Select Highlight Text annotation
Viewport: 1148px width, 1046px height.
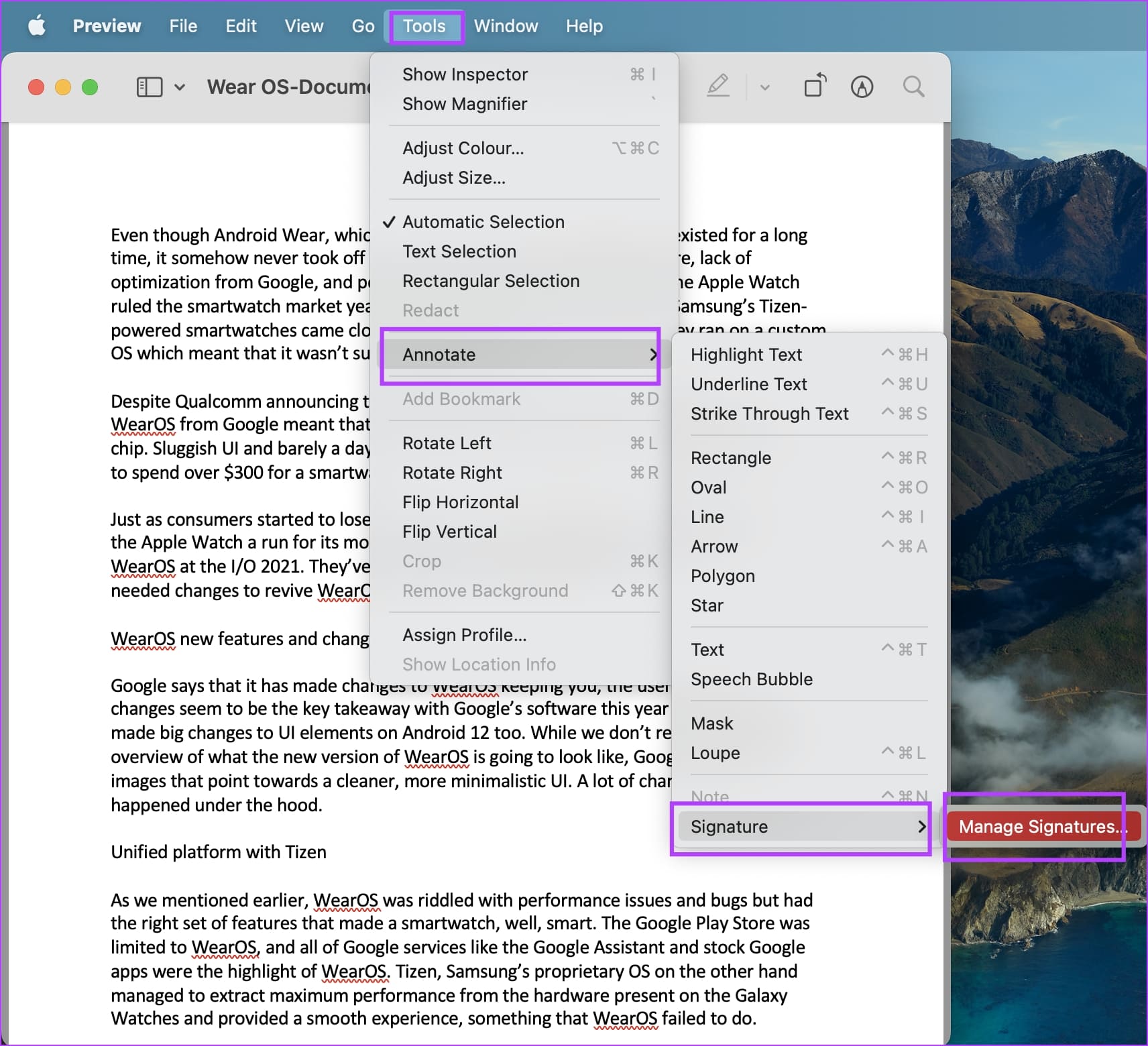[809, 355]
